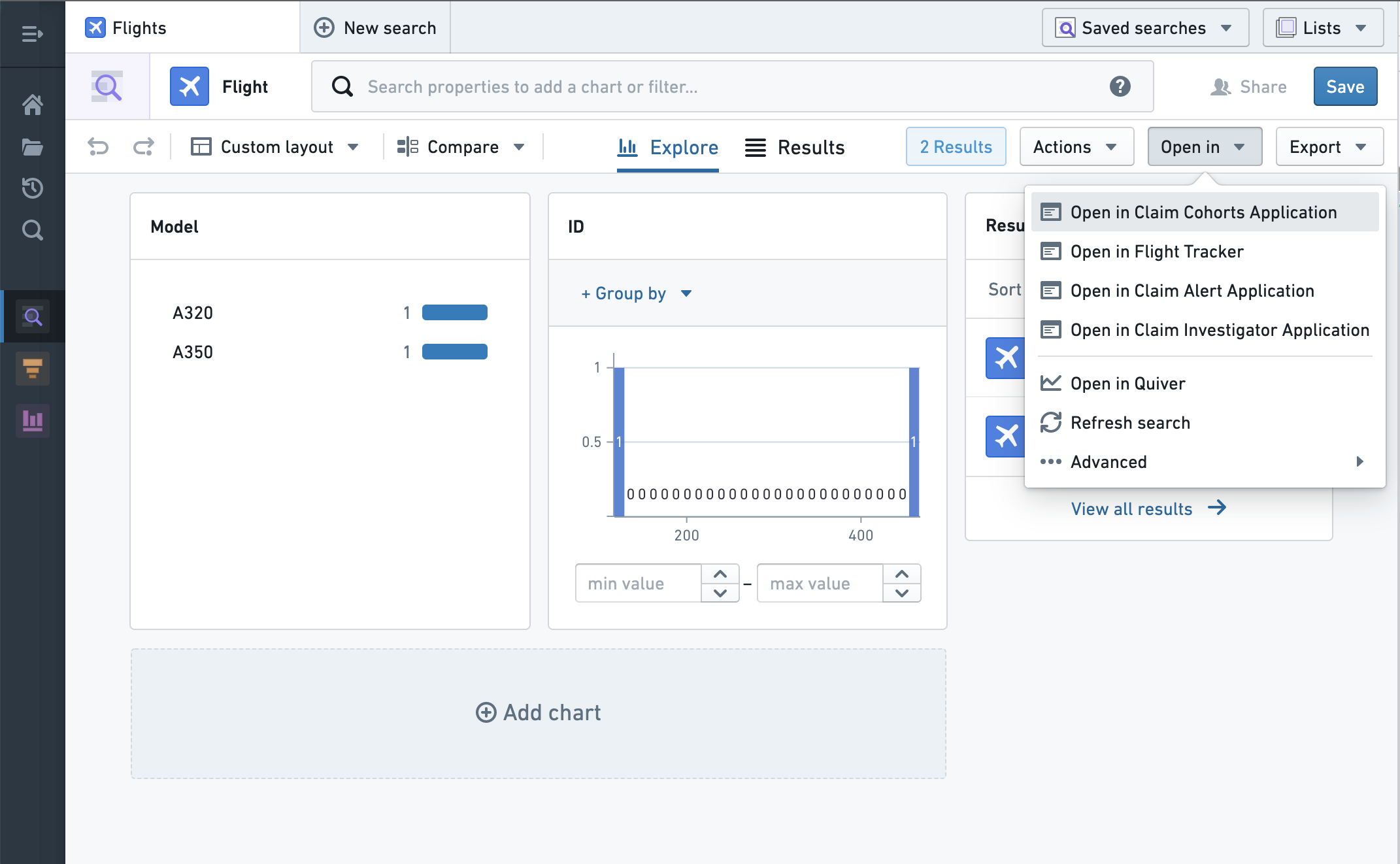
Task: Open the folder files icon in sidebar
Action: [32, 147]
